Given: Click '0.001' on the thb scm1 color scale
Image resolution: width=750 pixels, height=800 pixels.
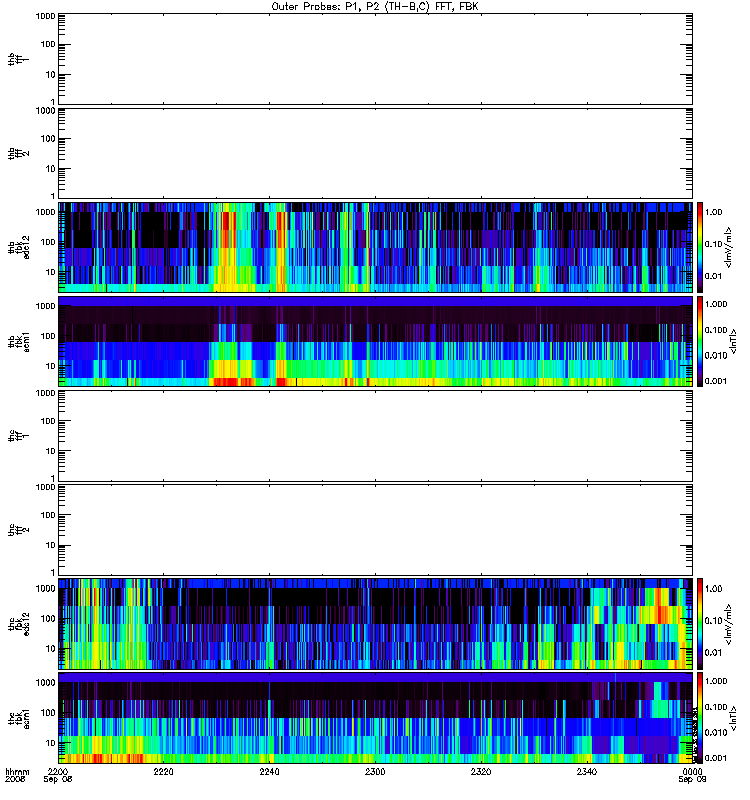Looking at the screenshot, I should 716,381.
